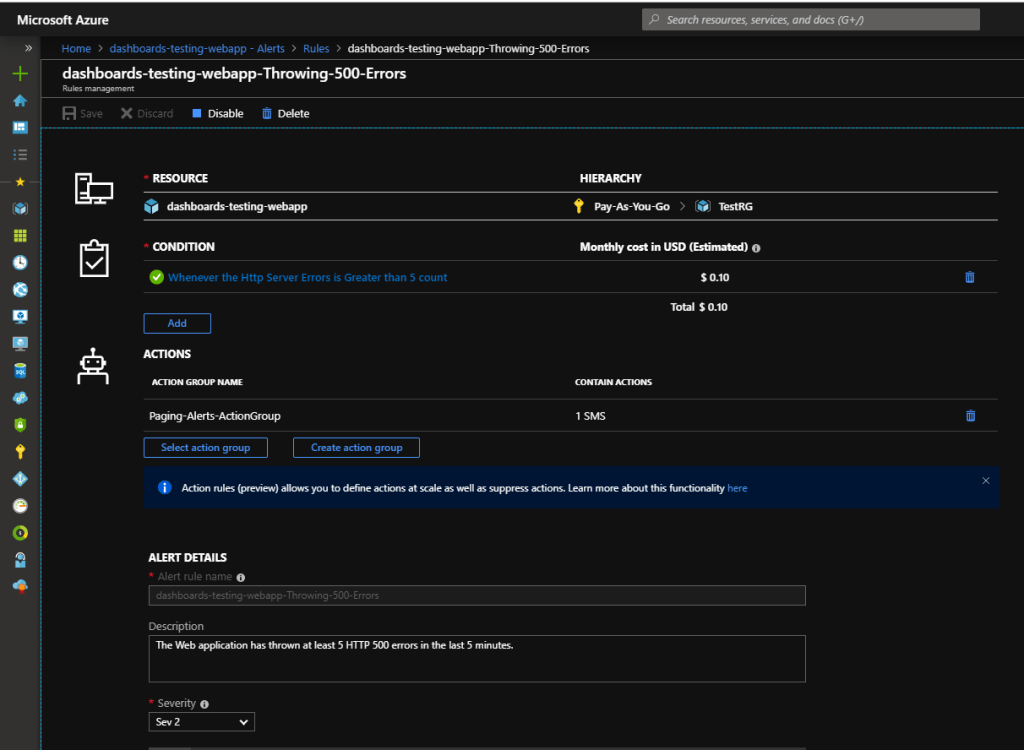Open All services list icon in sidebar
Screen dimensions: 1024x750
(x=20, y=155)
